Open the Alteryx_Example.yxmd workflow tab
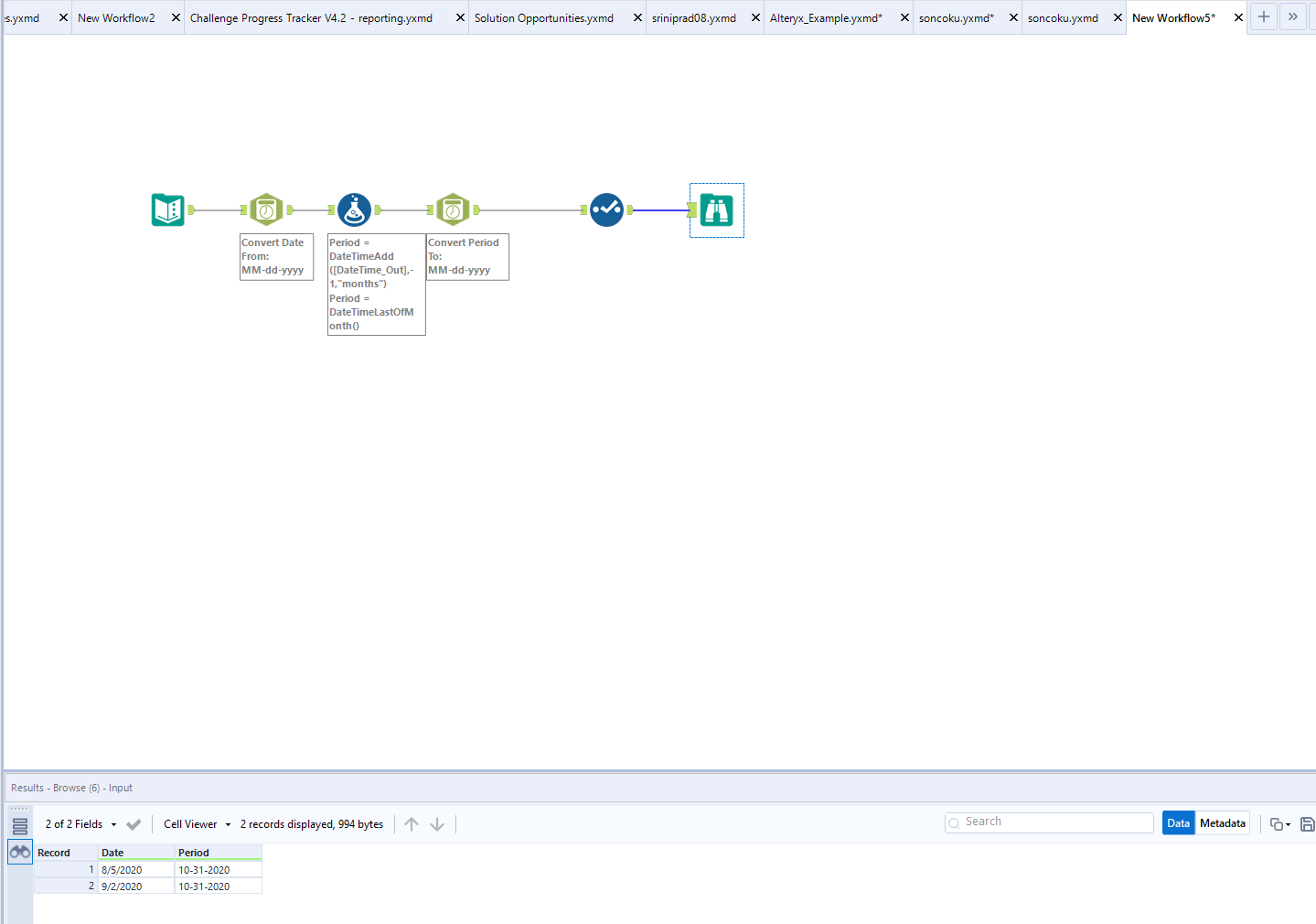 [827, 16]
